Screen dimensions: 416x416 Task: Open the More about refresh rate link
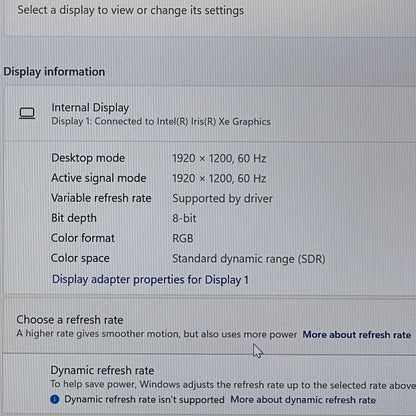[357, 334]
